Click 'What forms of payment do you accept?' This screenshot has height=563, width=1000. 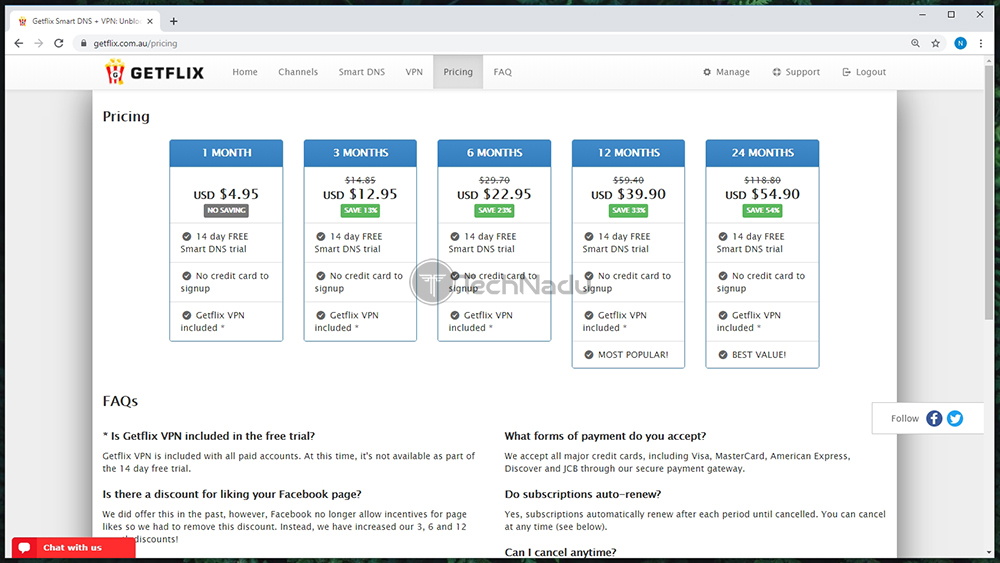pyautogui.click(x=605, y=436)
